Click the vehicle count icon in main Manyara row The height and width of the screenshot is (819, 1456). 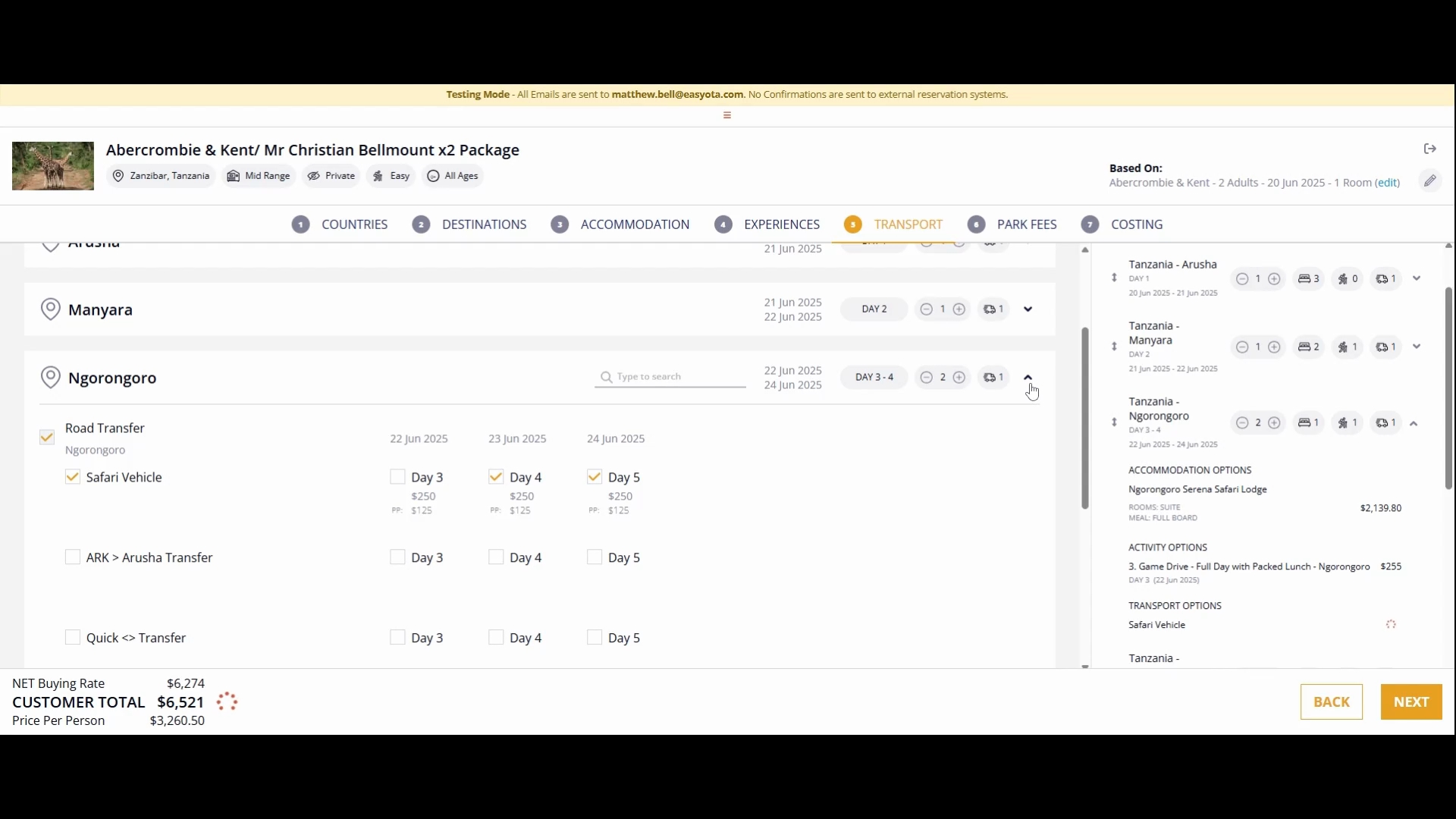[x=989, y=309]
